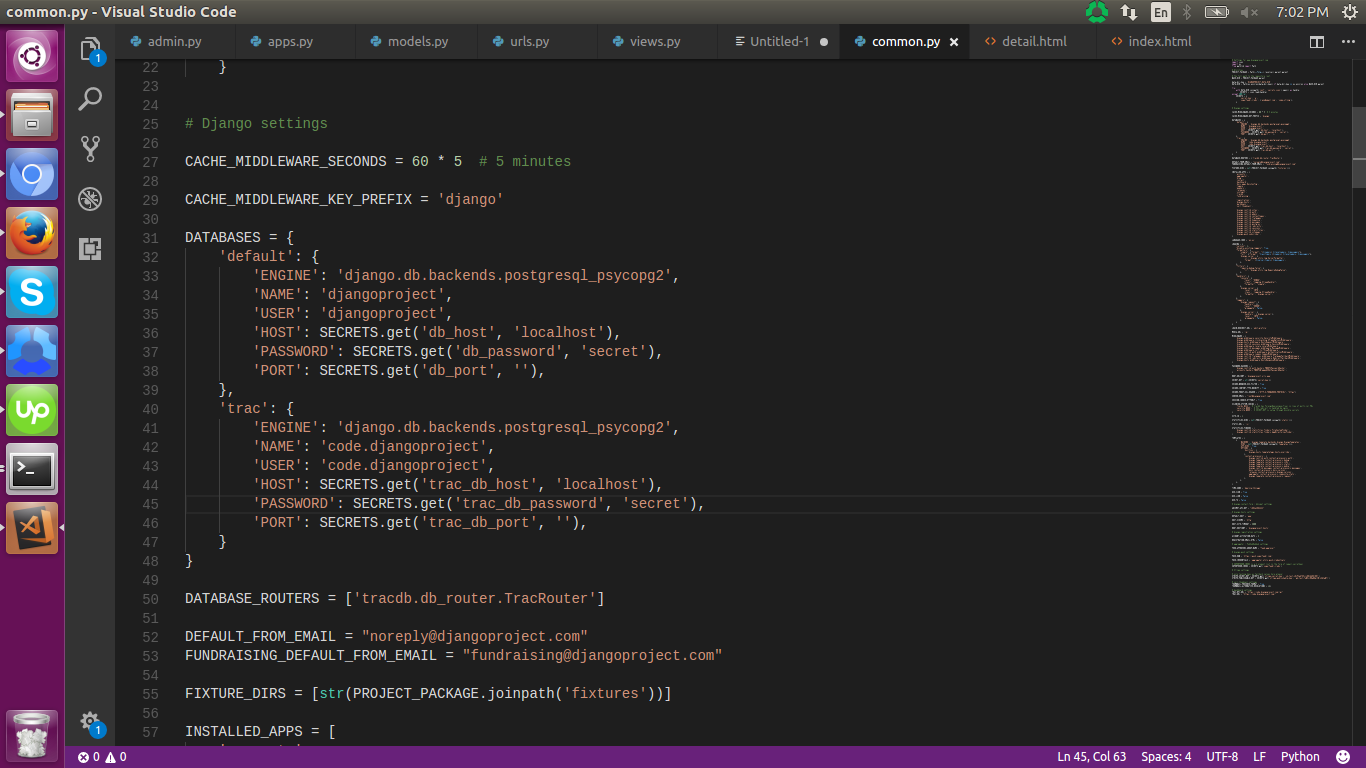Screen dimensions: 1366x768
Task: Open the Extensions view
Action: coord(90,249)
